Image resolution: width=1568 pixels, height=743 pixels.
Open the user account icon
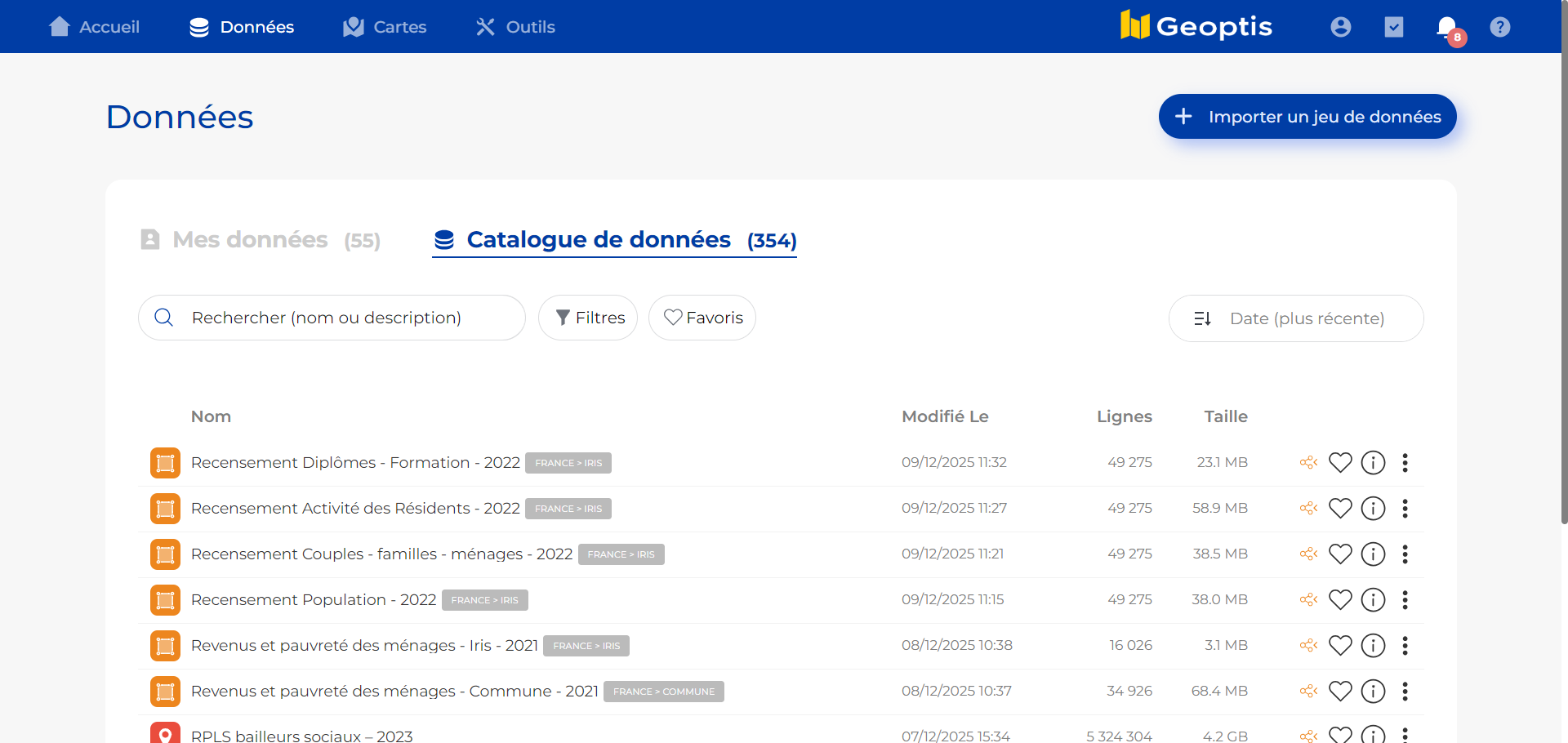pyautogui.click(x=1340, y=26)
